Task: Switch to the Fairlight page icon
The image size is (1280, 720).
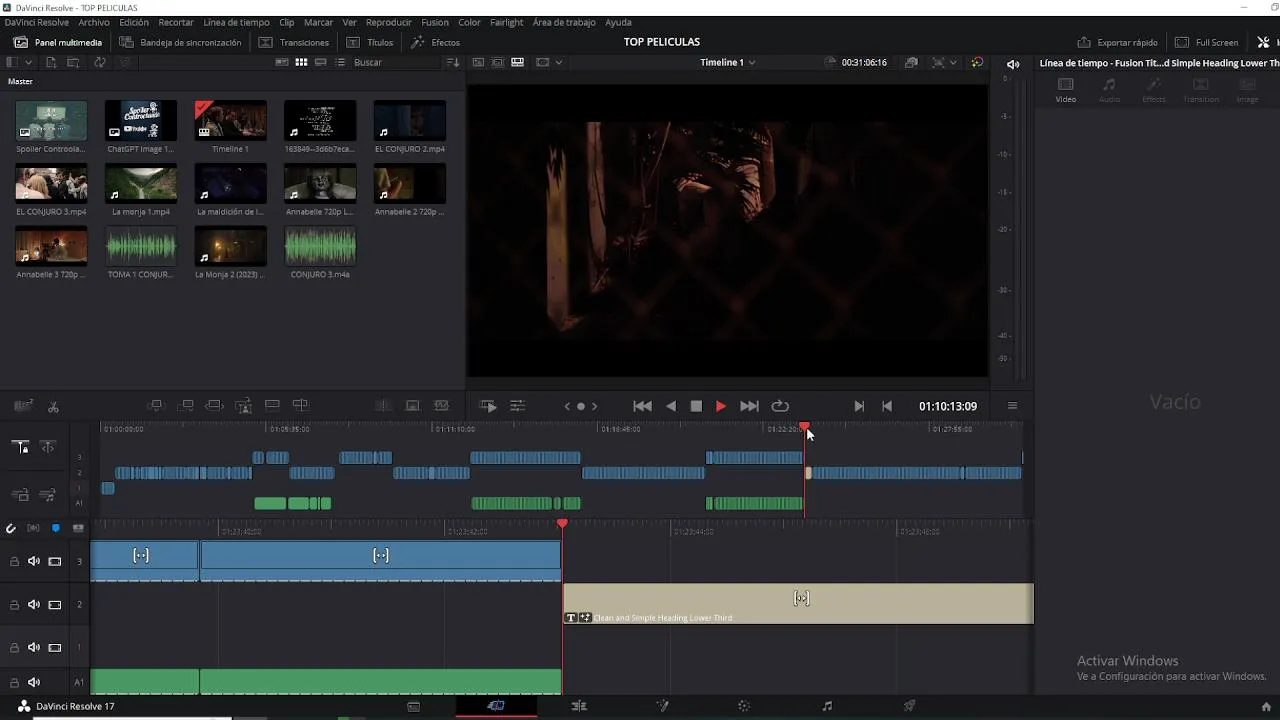Action: point(827,706)
